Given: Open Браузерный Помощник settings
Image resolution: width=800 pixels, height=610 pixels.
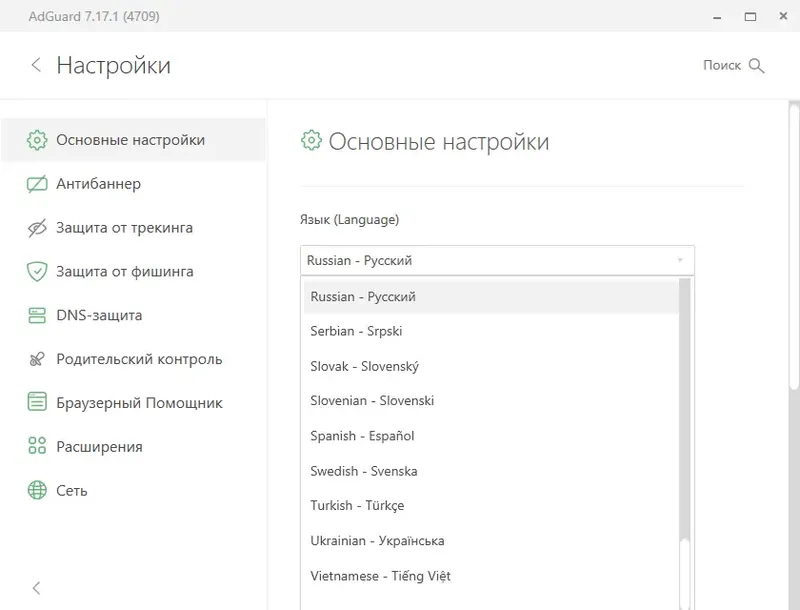Looking at the screenshot, I should point(134,403).
